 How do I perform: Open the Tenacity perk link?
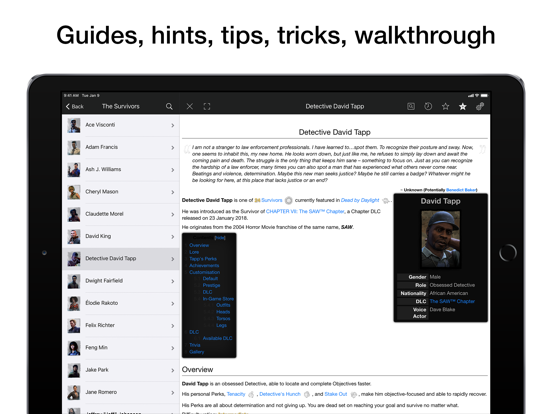tap(236, 394)
